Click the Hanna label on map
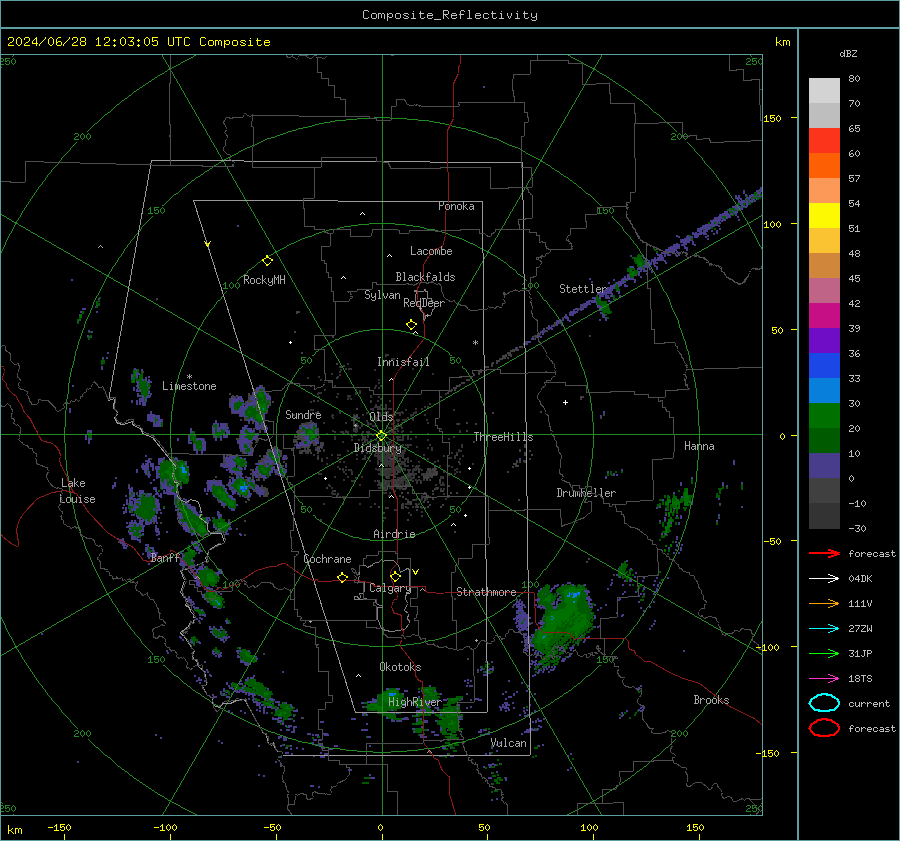The height and width of the screenshot is (841, 900). pos(699,446)
